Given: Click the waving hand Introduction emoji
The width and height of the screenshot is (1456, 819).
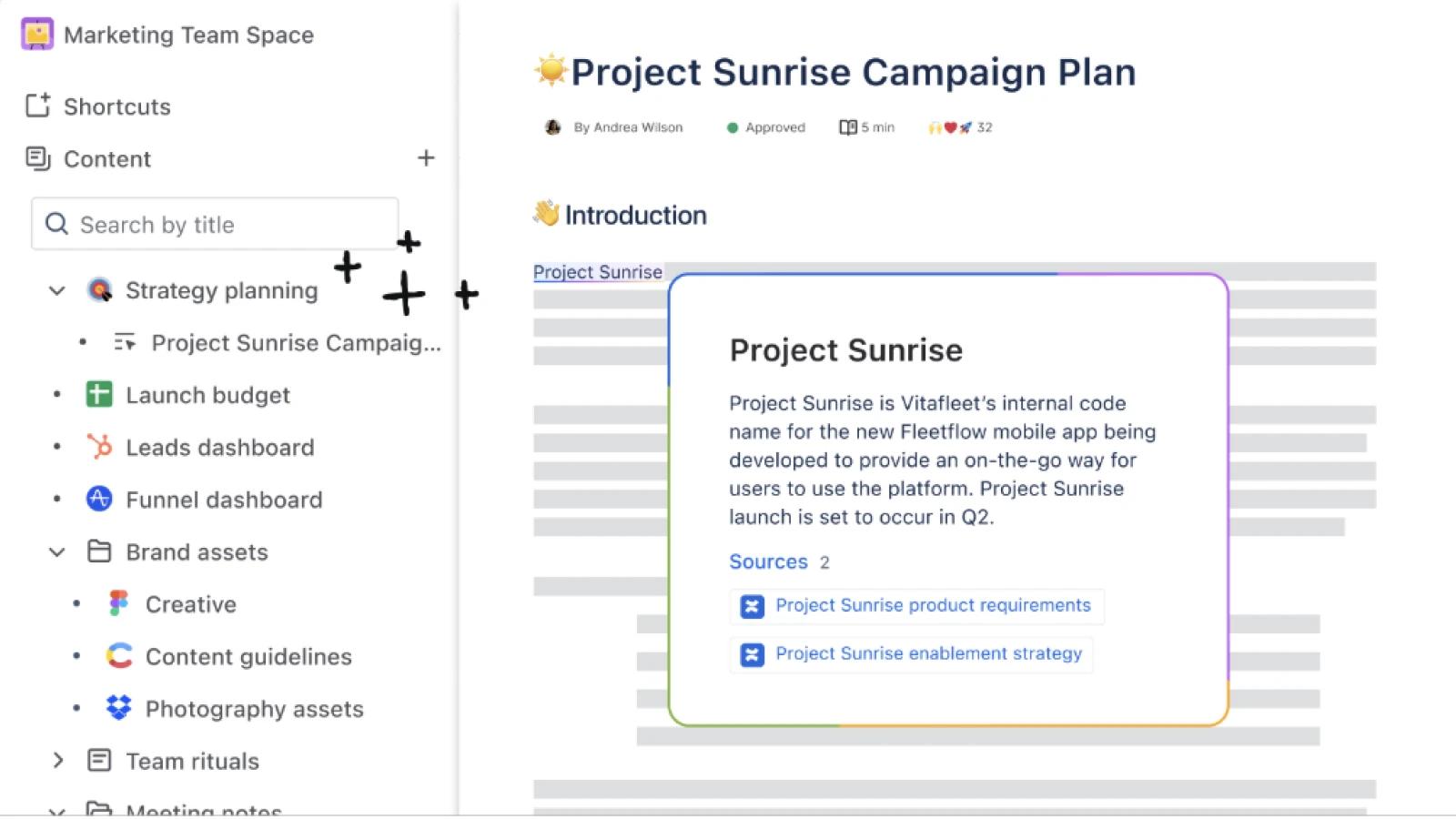Looking at the screenshot, I should pyautogui.click(x=546, y=213).
